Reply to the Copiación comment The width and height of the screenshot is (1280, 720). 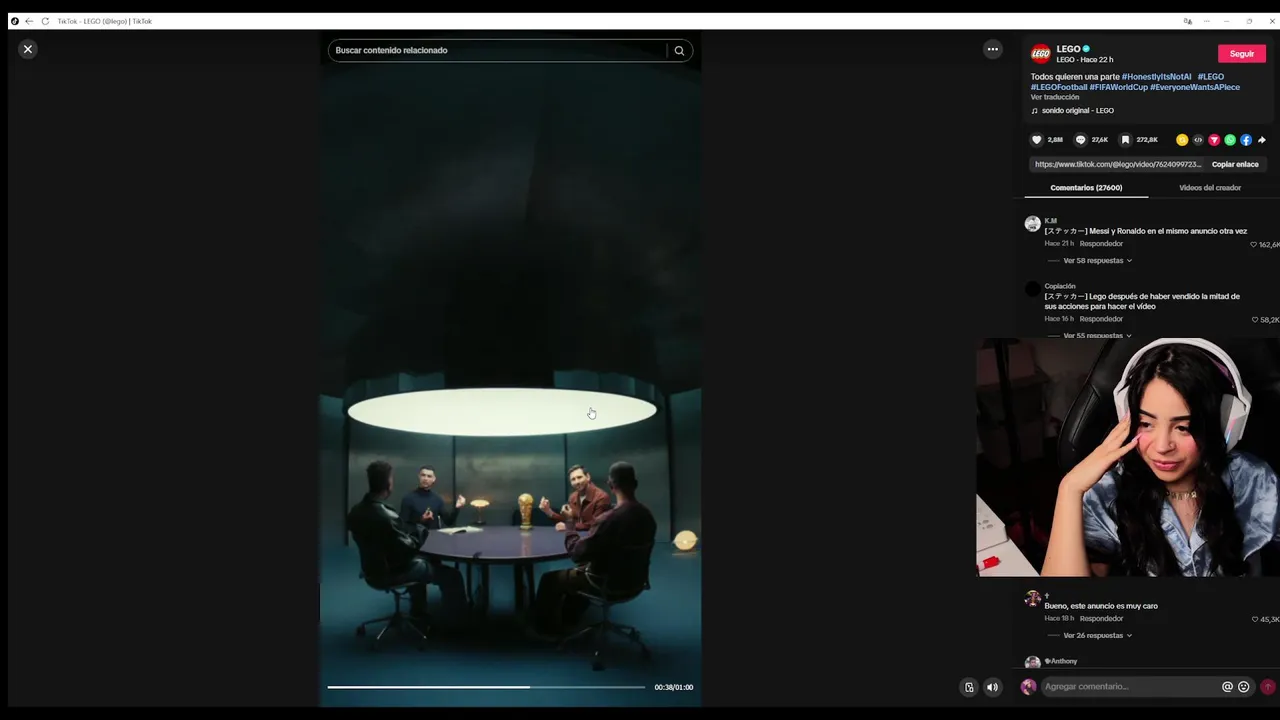1101,319
